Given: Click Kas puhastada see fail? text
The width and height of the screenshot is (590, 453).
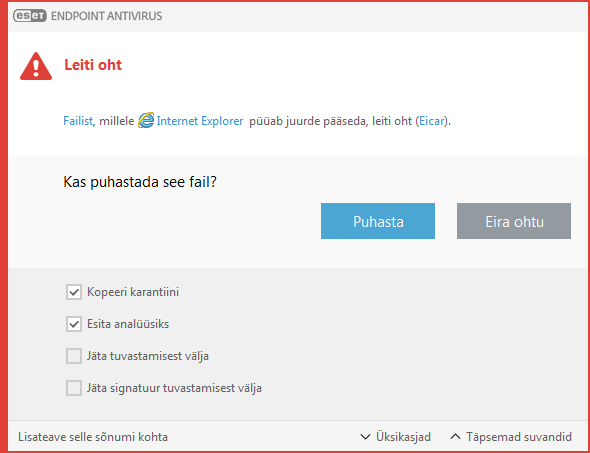Looking at the screenshot, I should click(x=140, y=182).
